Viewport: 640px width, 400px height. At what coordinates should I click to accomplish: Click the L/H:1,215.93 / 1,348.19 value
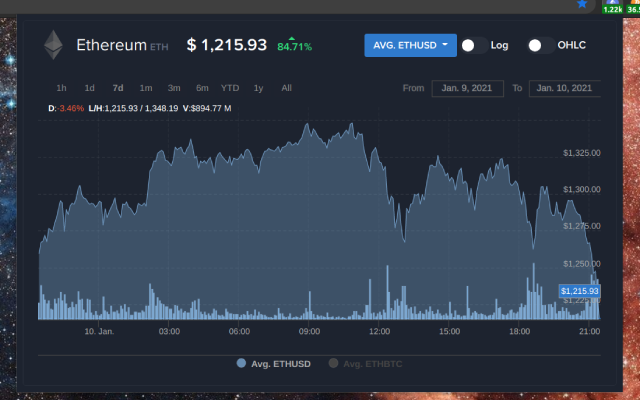coord(133,109)
